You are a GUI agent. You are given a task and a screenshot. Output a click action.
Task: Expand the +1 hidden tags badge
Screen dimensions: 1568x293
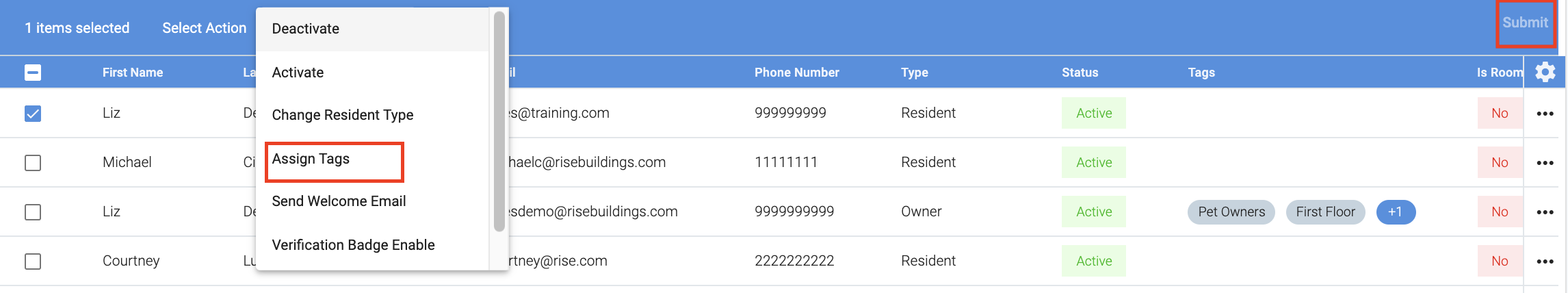click(x=1395, y=212)
